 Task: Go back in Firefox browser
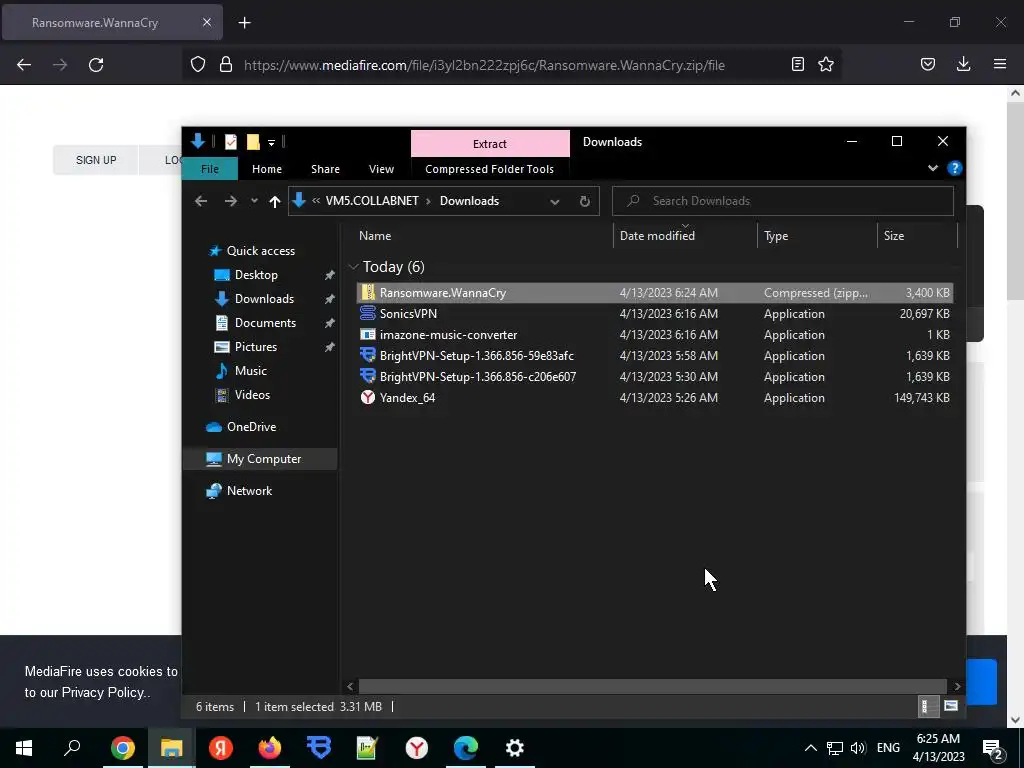24,65
